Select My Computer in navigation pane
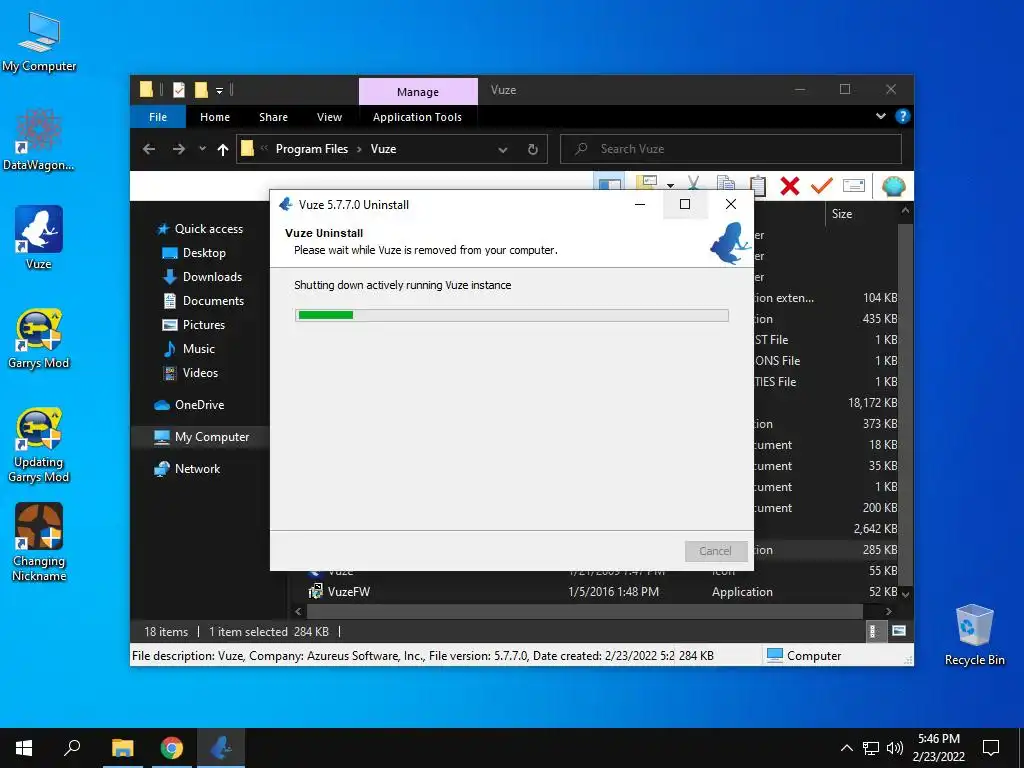Image resolution: width=1024 pixels, height=768 pixels. coord(212,437)
